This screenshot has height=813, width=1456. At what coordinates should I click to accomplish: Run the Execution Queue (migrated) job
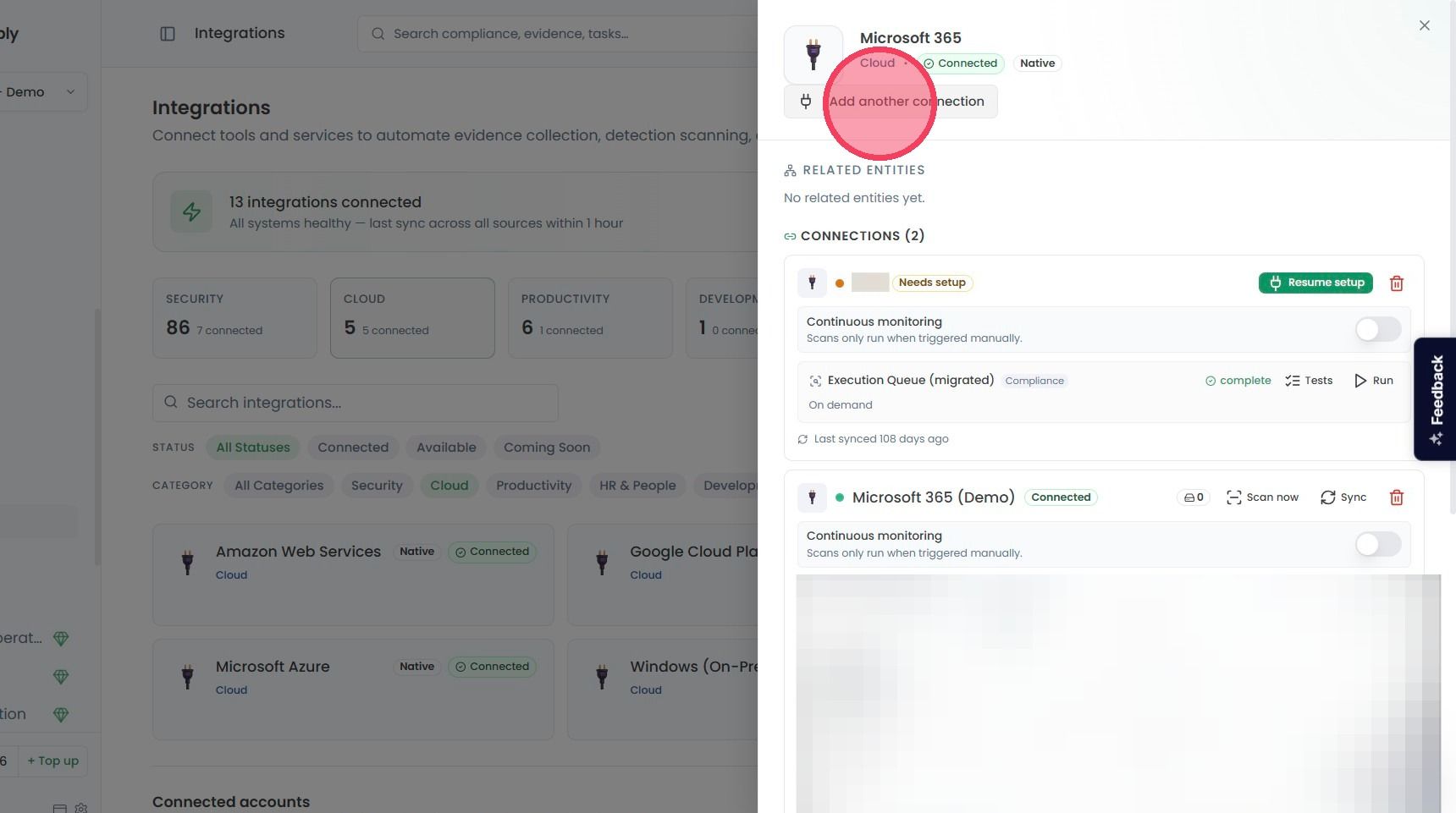1373,381
